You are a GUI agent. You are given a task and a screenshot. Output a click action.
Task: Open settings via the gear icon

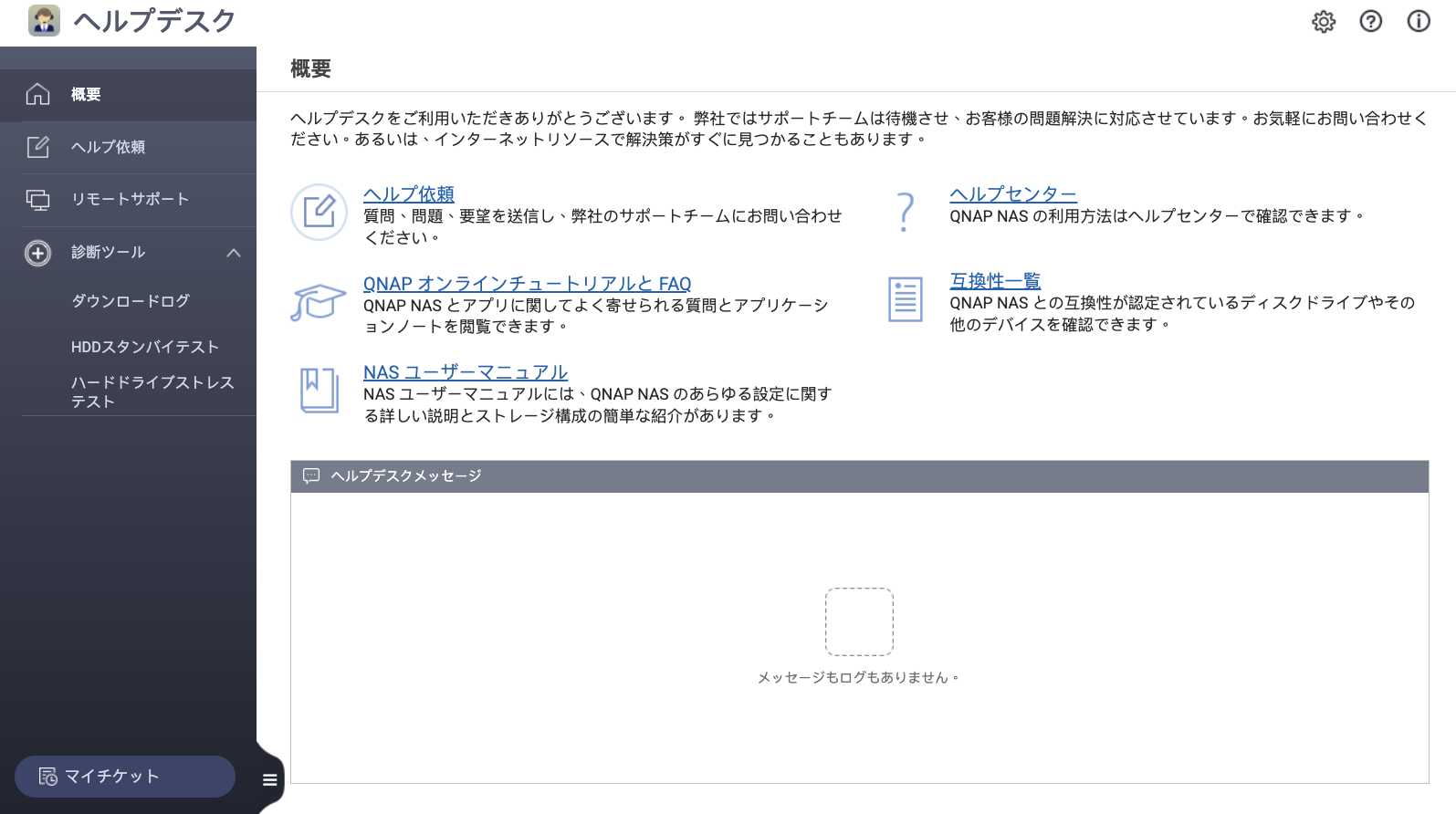click(1324, 22)
